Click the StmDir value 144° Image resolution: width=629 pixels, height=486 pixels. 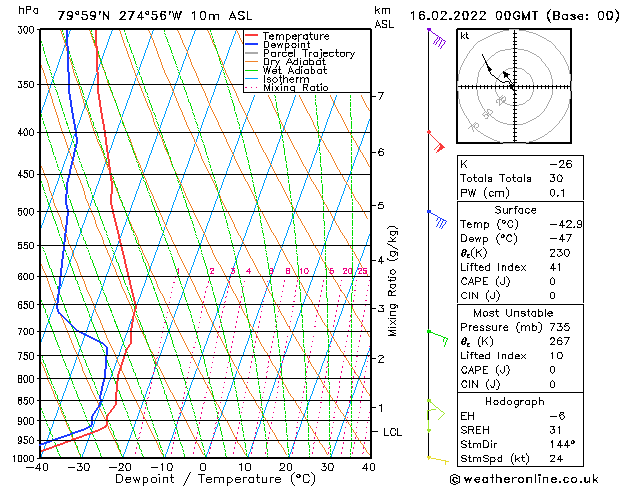pyautogui.click(x=562, y=444)
